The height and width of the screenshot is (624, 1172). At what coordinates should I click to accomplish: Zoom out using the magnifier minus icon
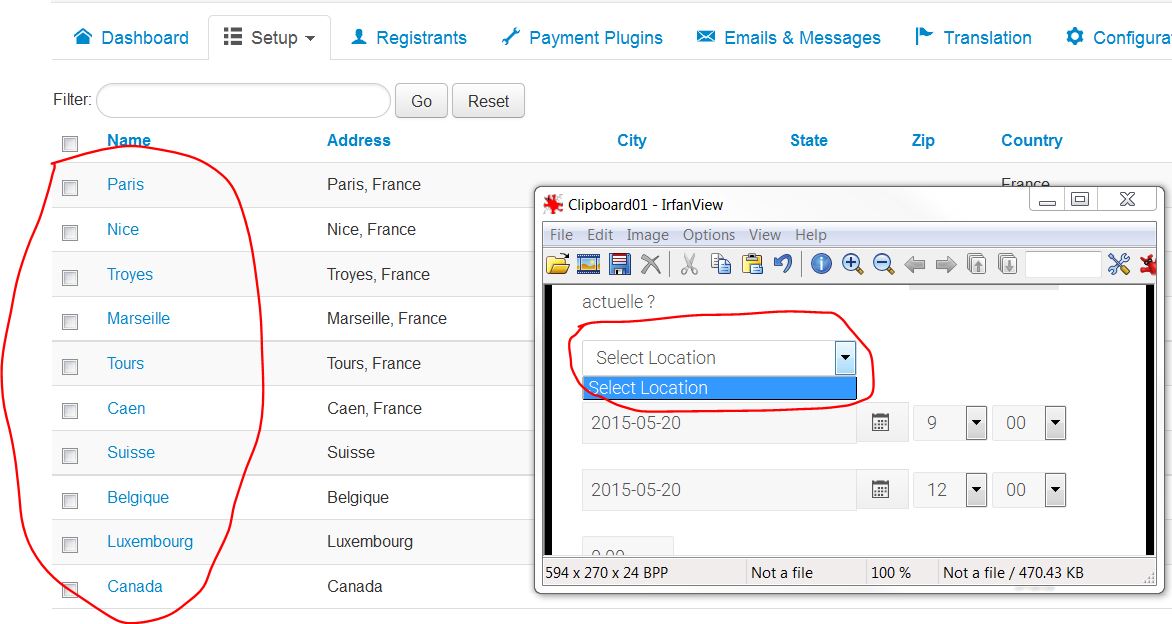click(883, 264)
